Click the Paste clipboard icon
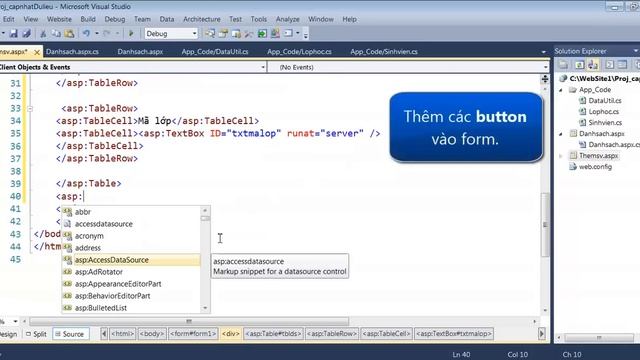Screen dimensions: 640x360 69,33
